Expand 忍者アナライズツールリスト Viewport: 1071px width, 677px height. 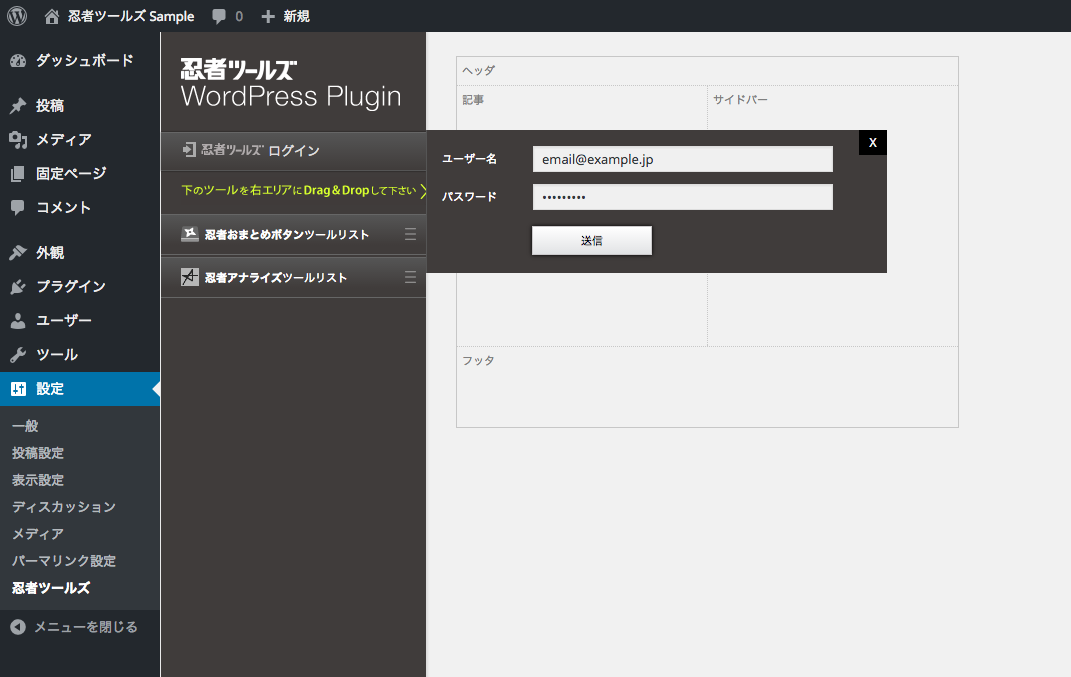pyautogui.click(x=293, y=277)
